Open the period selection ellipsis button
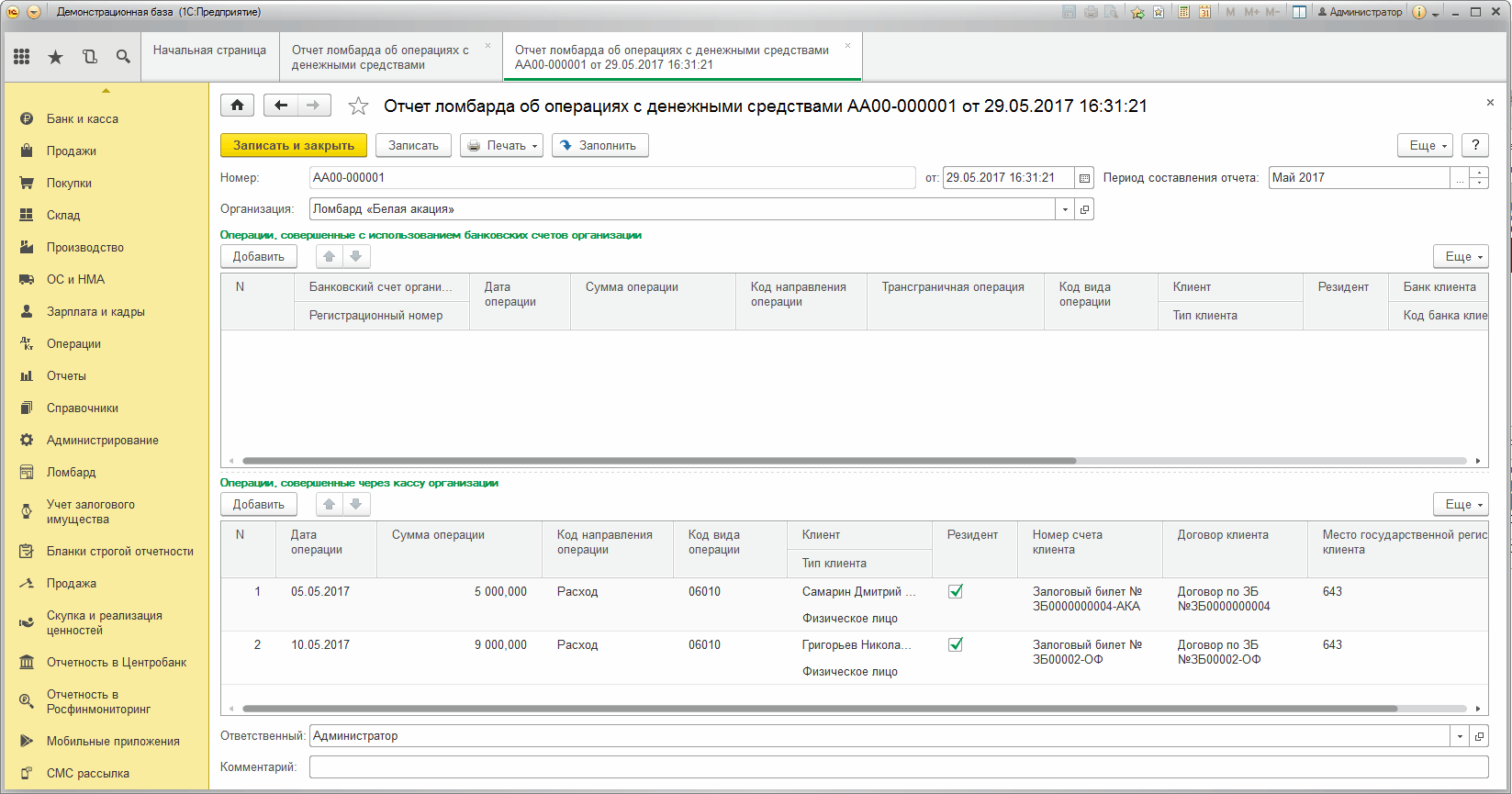This screenshot has height=794, width=1512. 1460,178
